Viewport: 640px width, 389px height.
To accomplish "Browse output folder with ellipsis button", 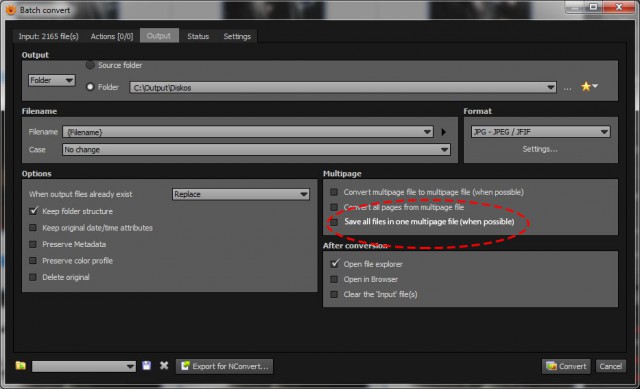I will coord(567,88).
